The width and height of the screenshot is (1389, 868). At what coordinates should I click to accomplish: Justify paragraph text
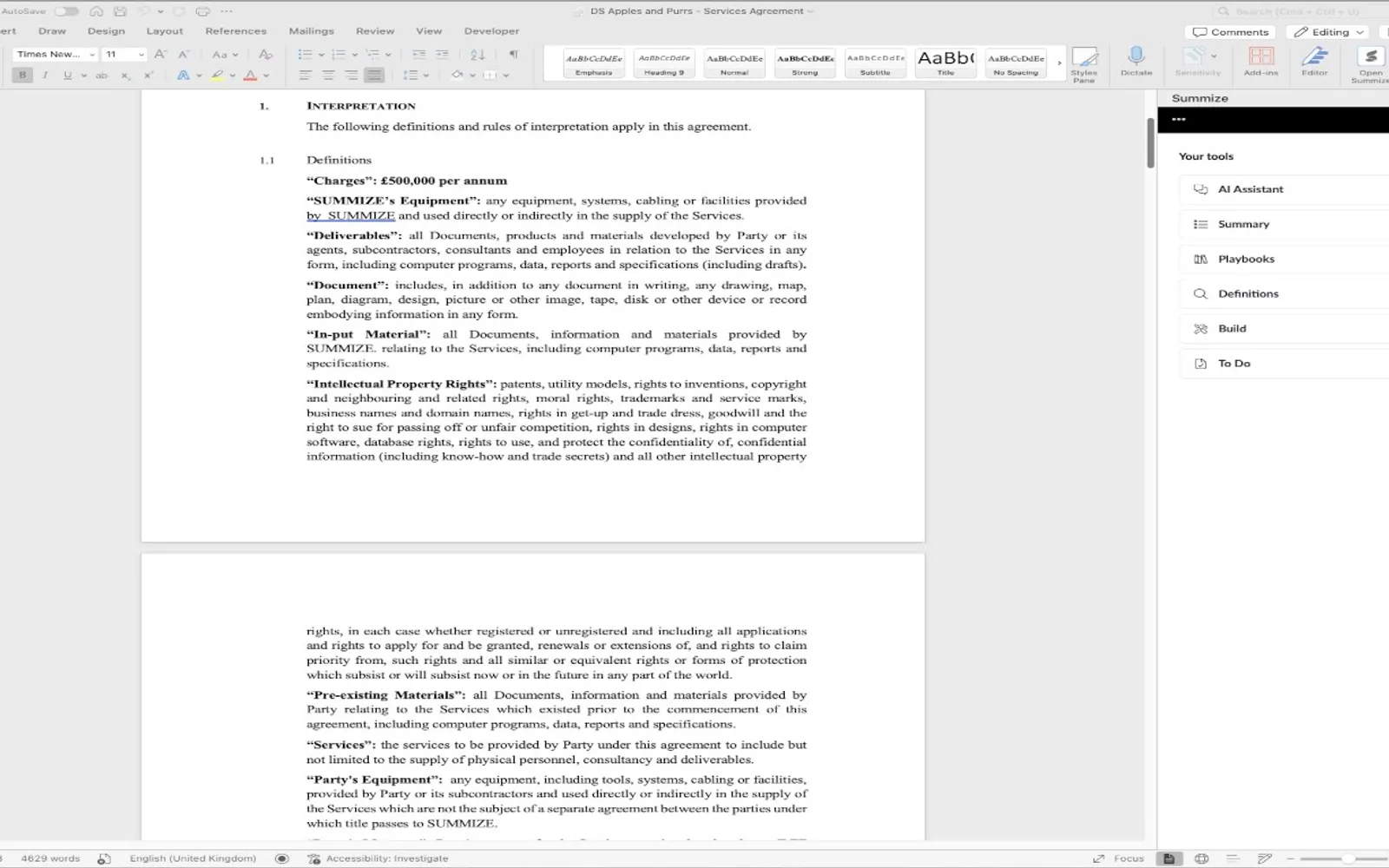point(374,76)
